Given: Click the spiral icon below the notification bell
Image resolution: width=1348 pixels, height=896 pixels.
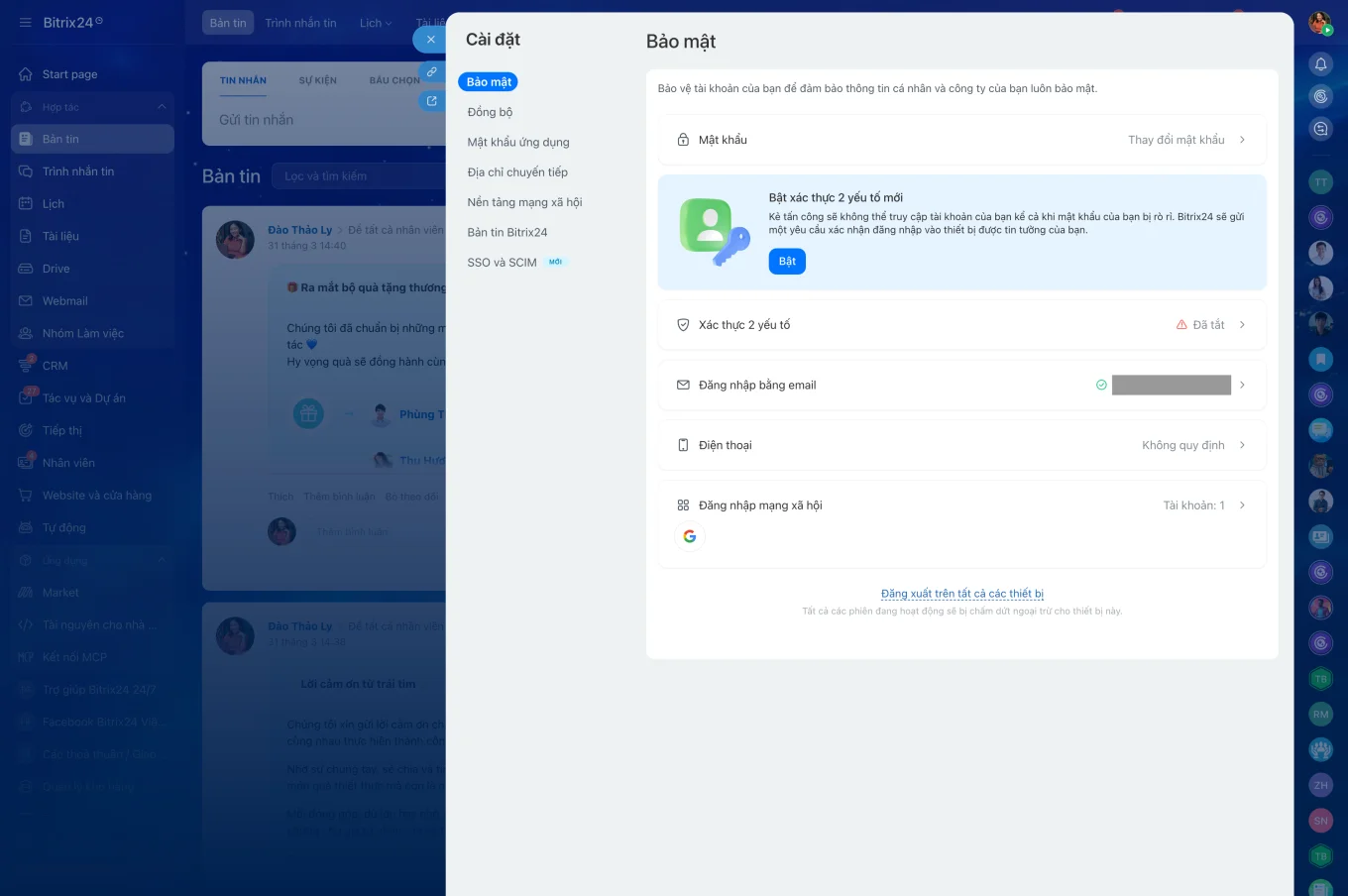Looking at the screenshot, I should click(x=1320, y=96).
